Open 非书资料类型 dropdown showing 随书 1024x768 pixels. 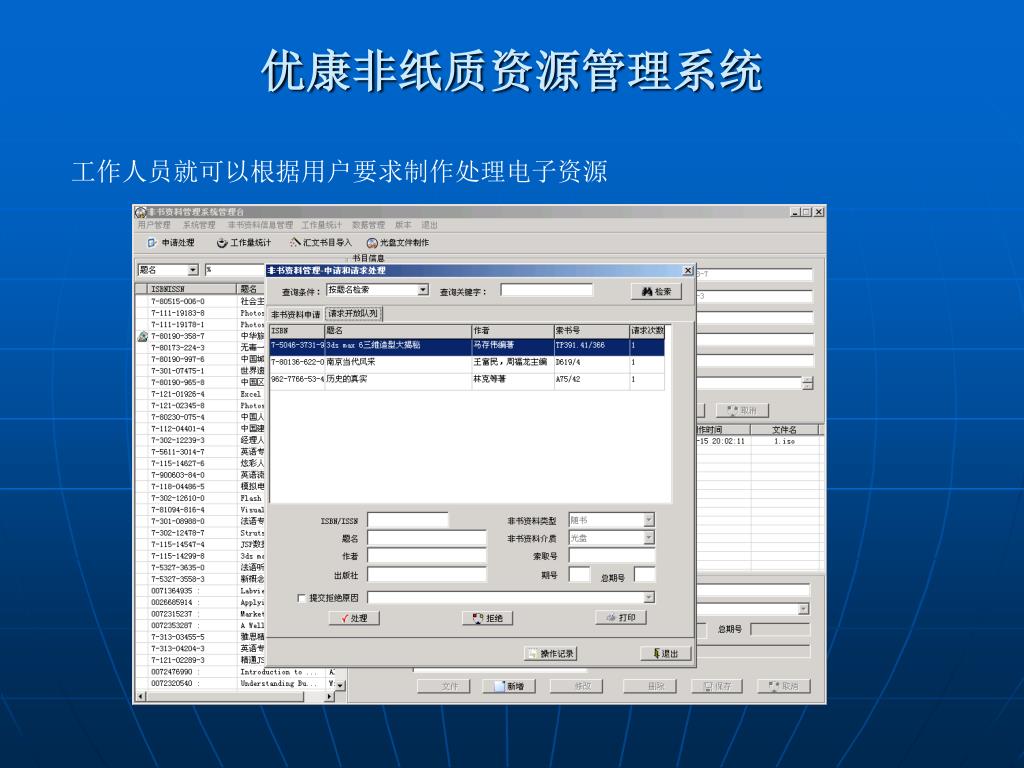coord(648,520)
